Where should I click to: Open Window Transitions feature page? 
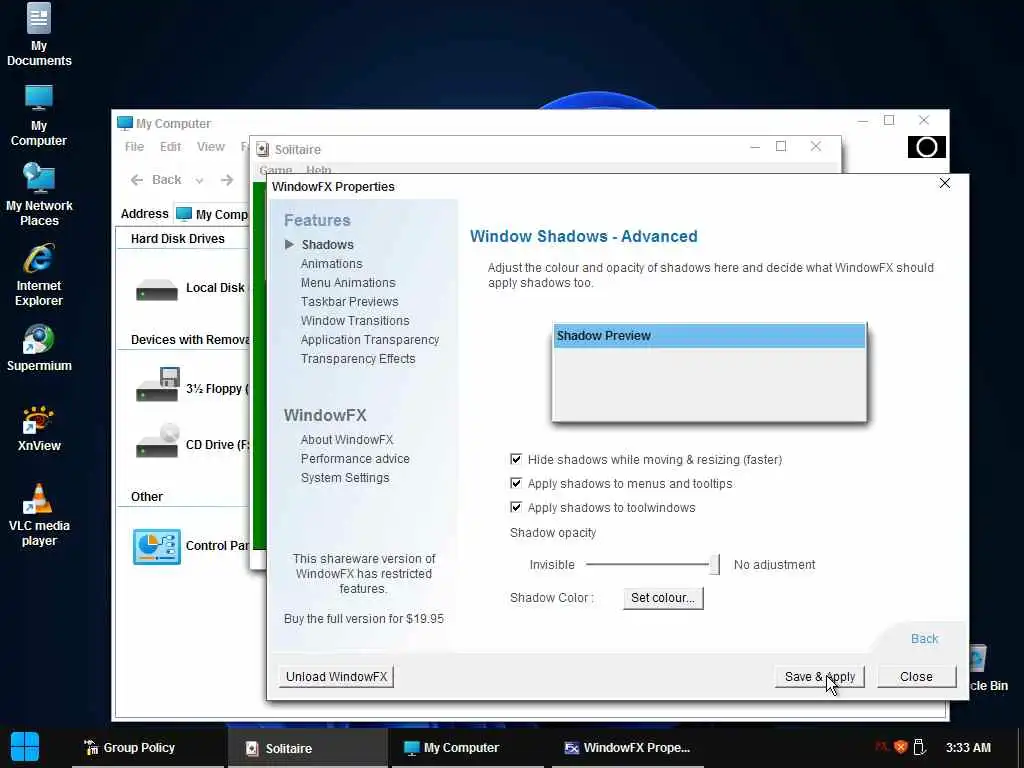[x=355, y=321]
